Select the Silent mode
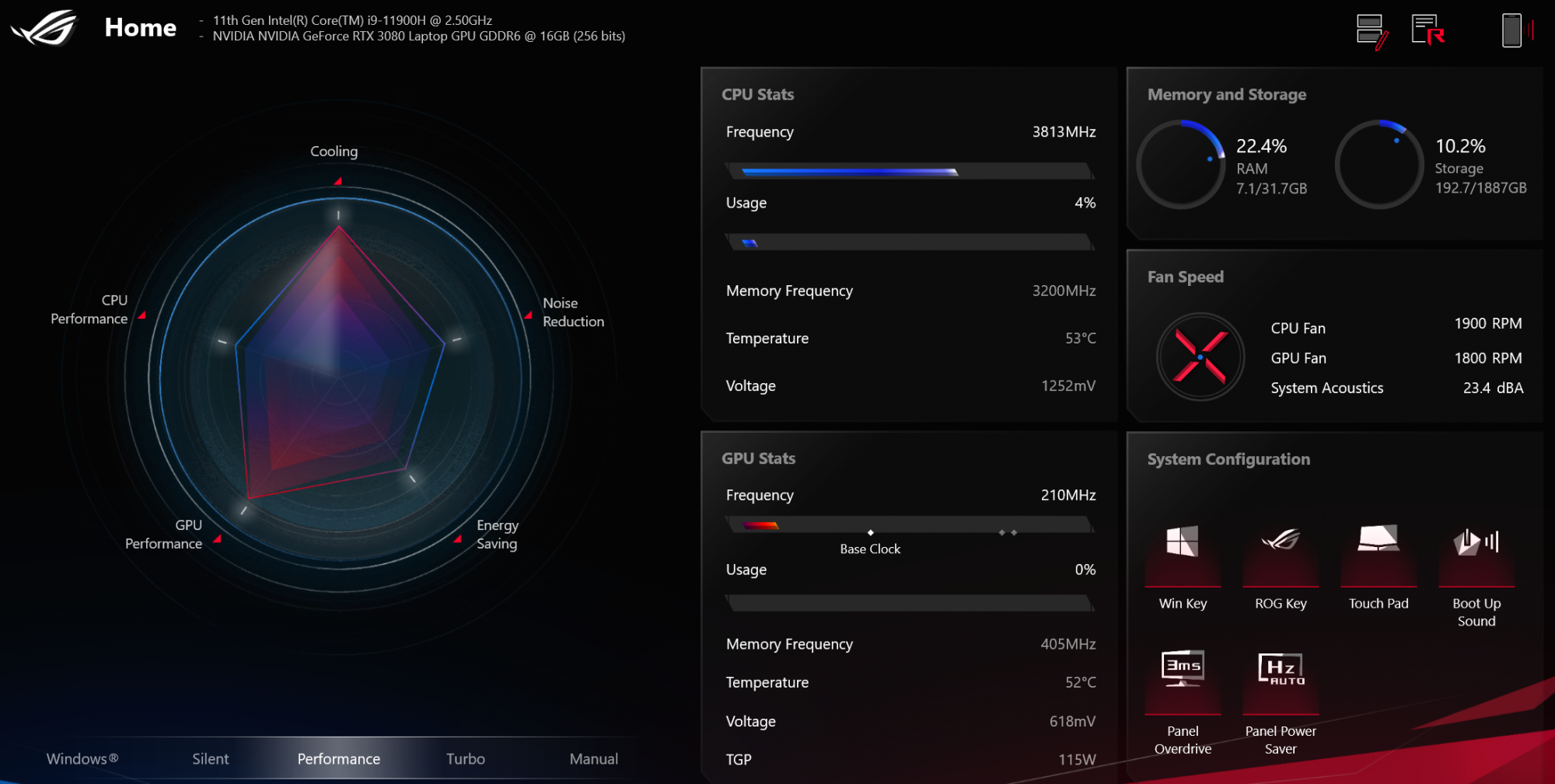The width and height of the screenshot is (1555, 784). point(211,758)
